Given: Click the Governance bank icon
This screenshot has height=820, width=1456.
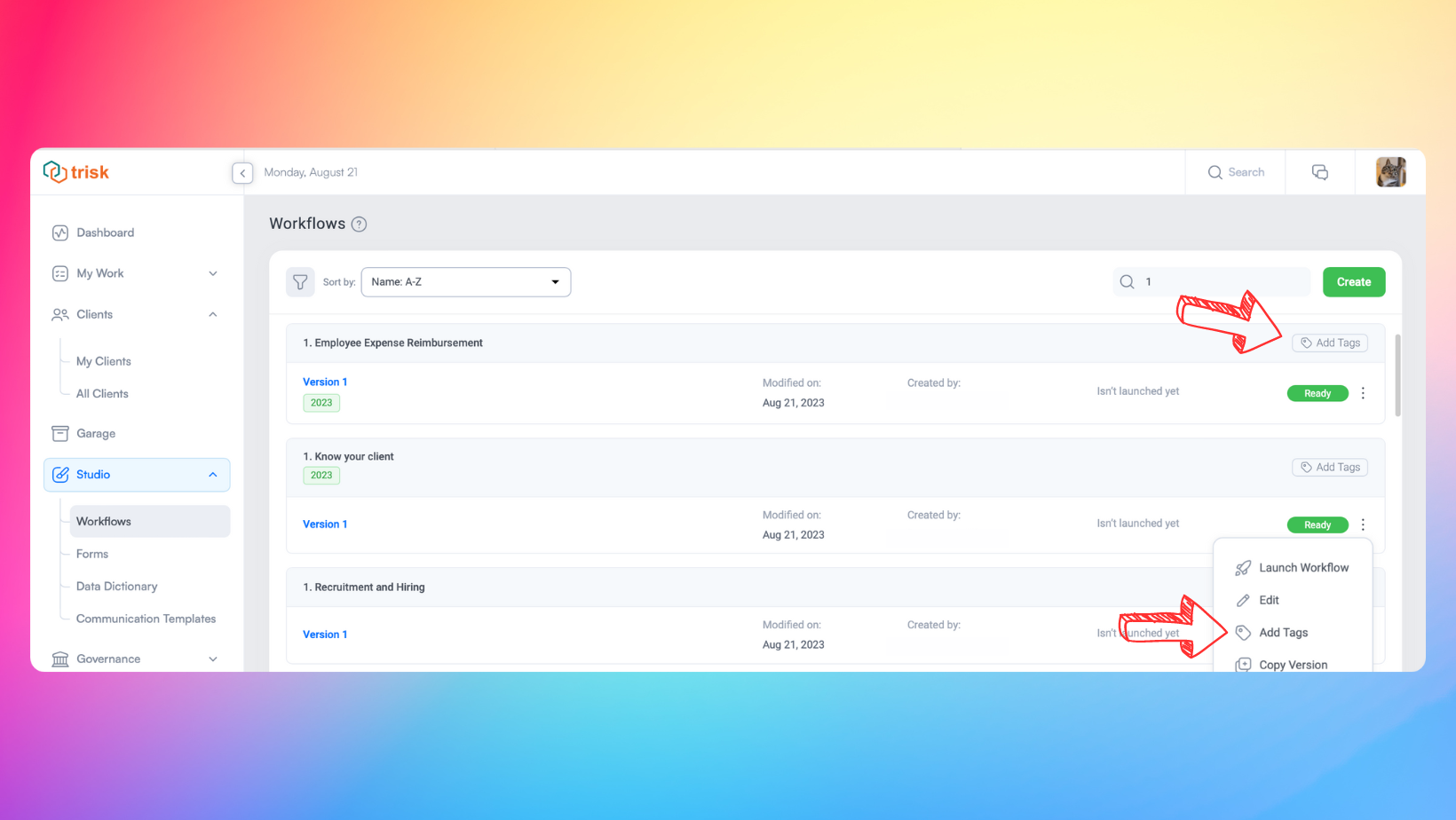Looking at the screenshot, I should (59, 658).
